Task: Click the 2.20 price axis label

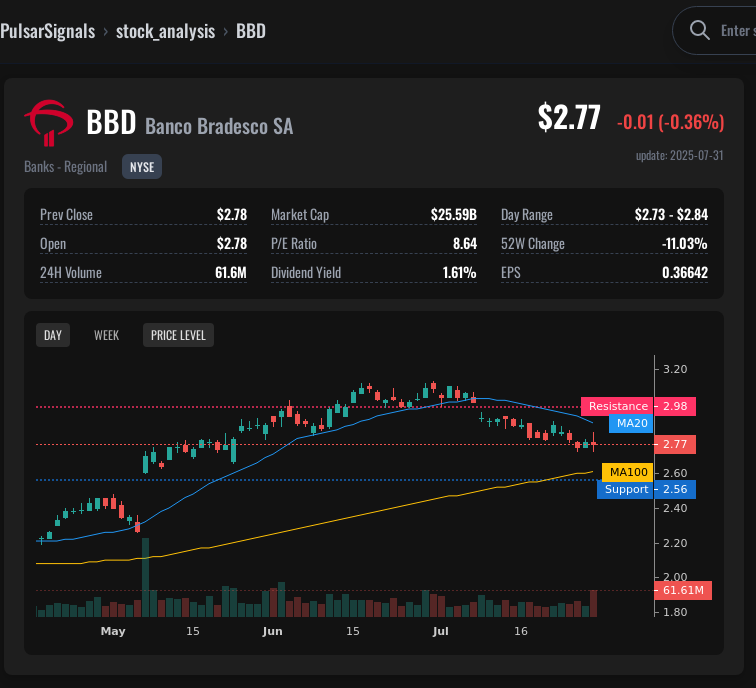Action: (675, 543)
